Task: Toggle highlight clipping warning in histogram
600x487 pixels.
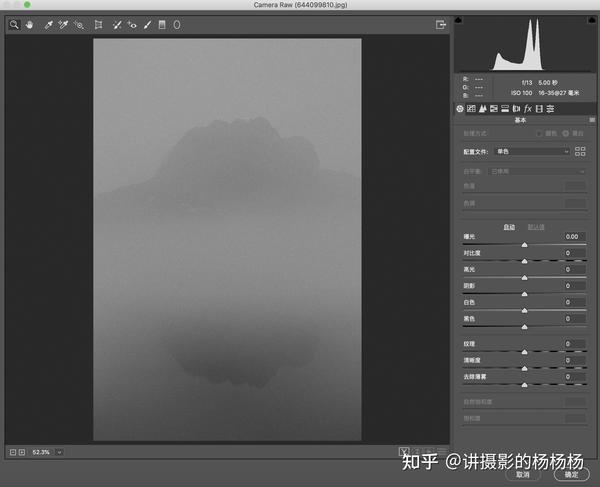Action: click(x=592, y=20)
